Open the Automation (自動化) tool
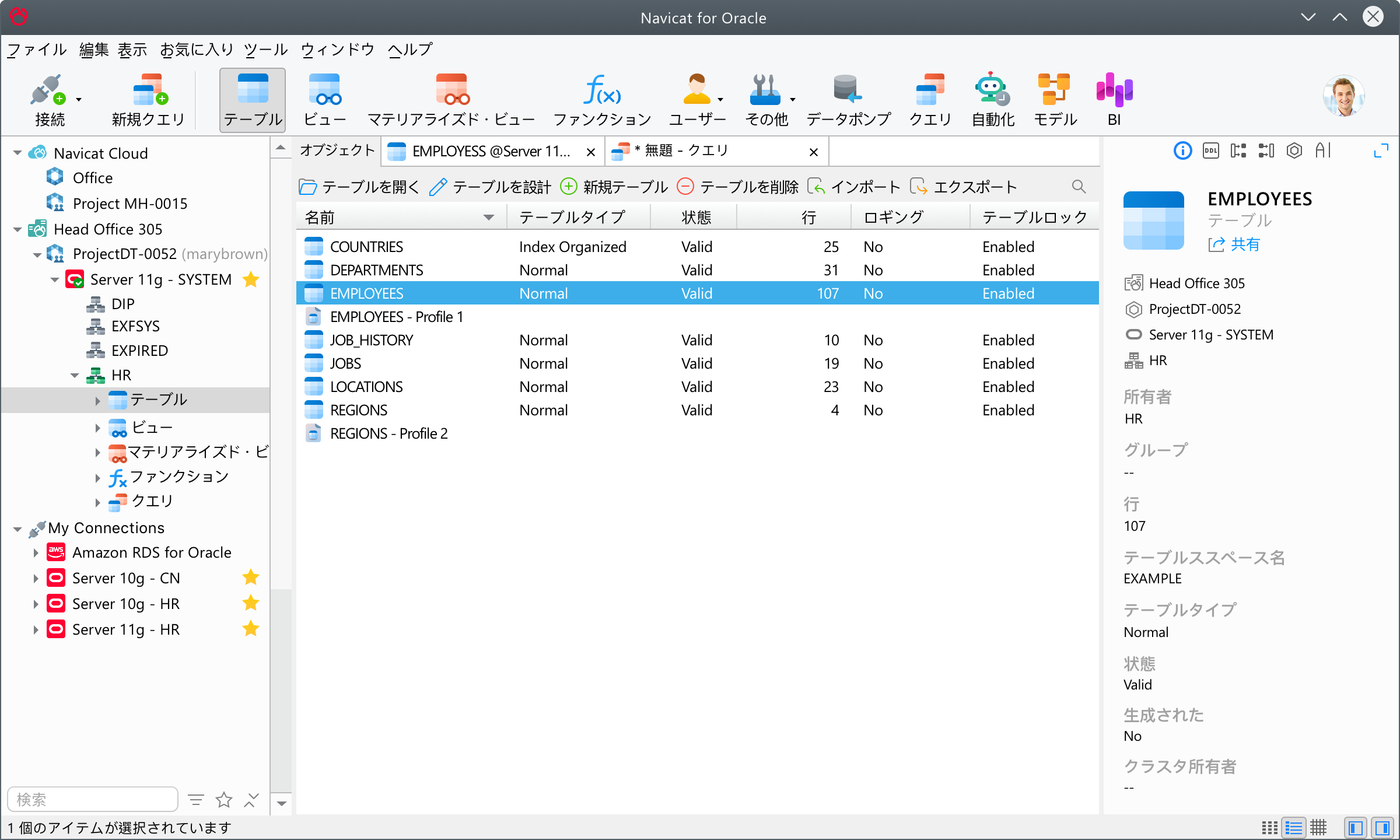Screen dimensions: 1400x840 993,100
